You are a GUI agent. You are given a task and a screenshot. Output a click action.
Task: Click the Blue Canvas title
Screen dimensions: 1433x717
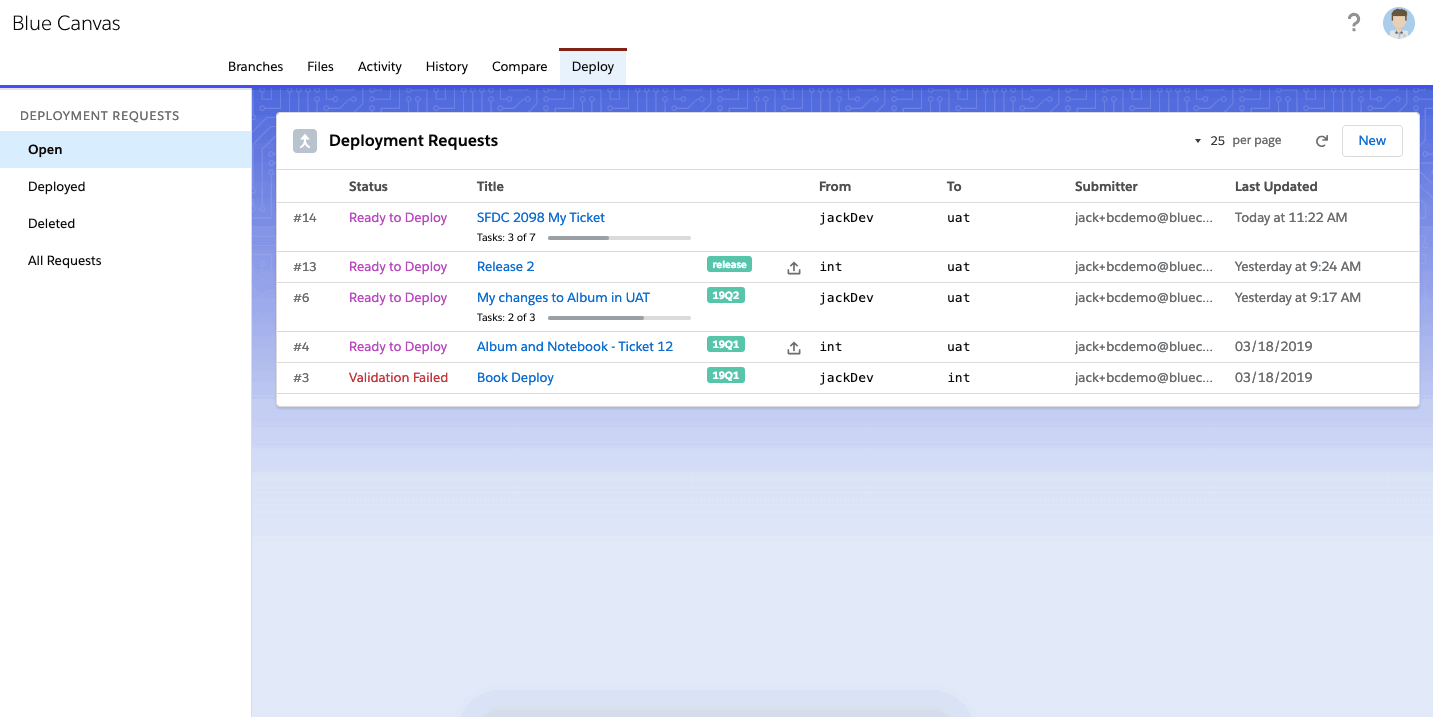click(x=66, y=24)
